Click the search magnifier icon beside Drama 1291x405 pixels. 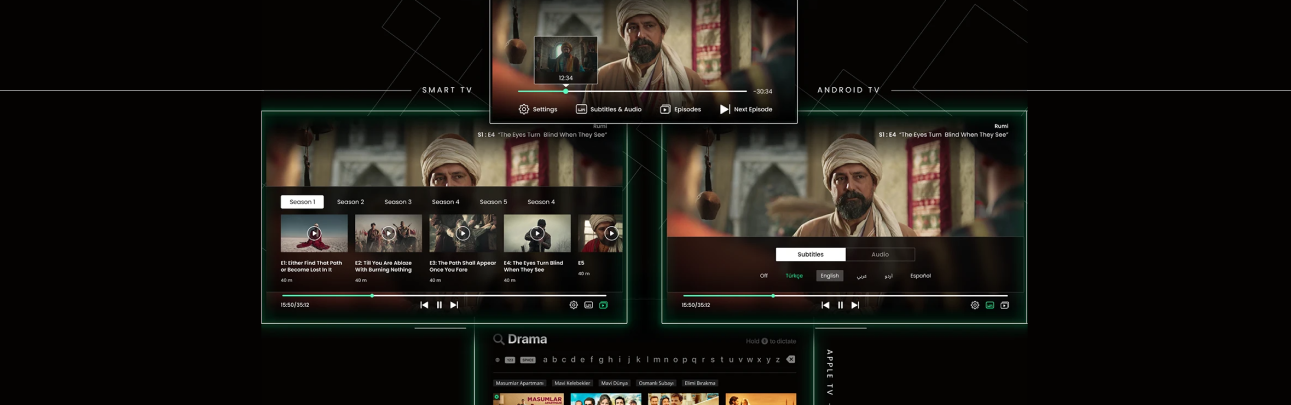click(x=499, y=340)
